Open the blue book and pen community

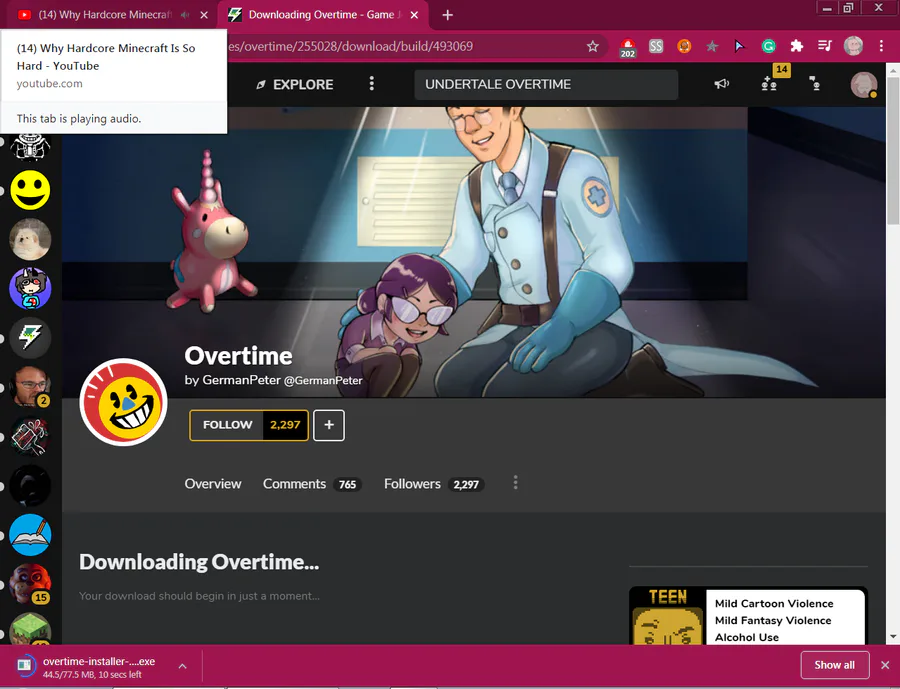pyautogui.click(x=30, y=535)
